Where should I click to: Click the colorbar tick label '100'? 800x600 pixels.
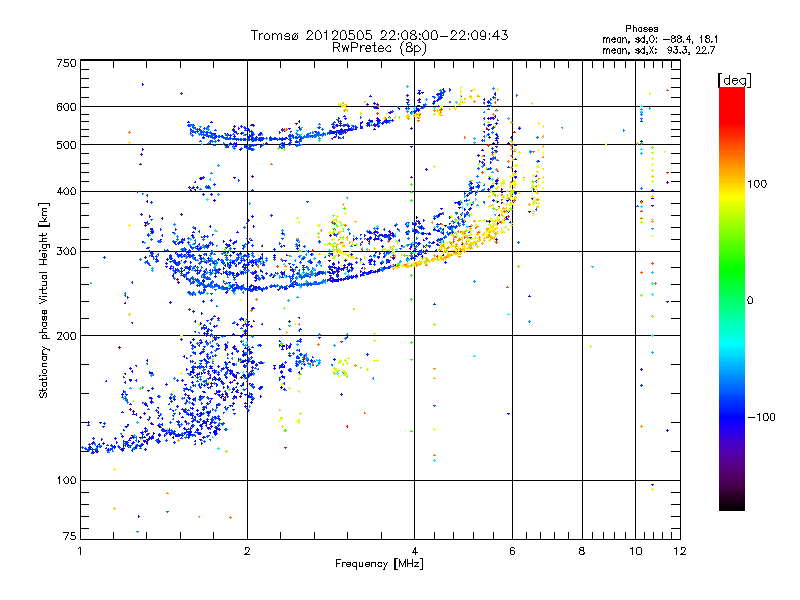(757, 184)
